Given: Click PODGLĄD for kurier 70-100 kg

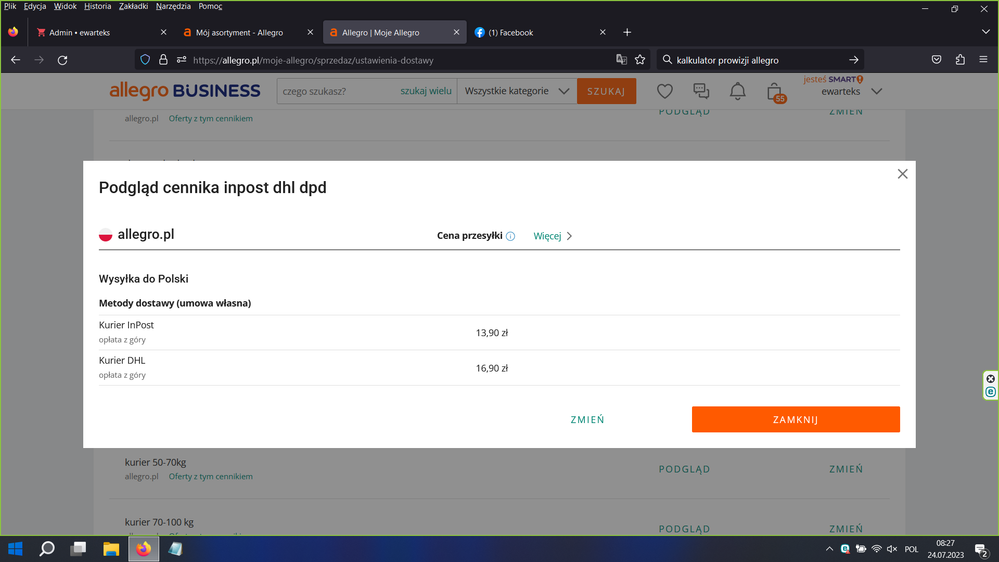Looking at the screenshot, I should click(684, 529).
